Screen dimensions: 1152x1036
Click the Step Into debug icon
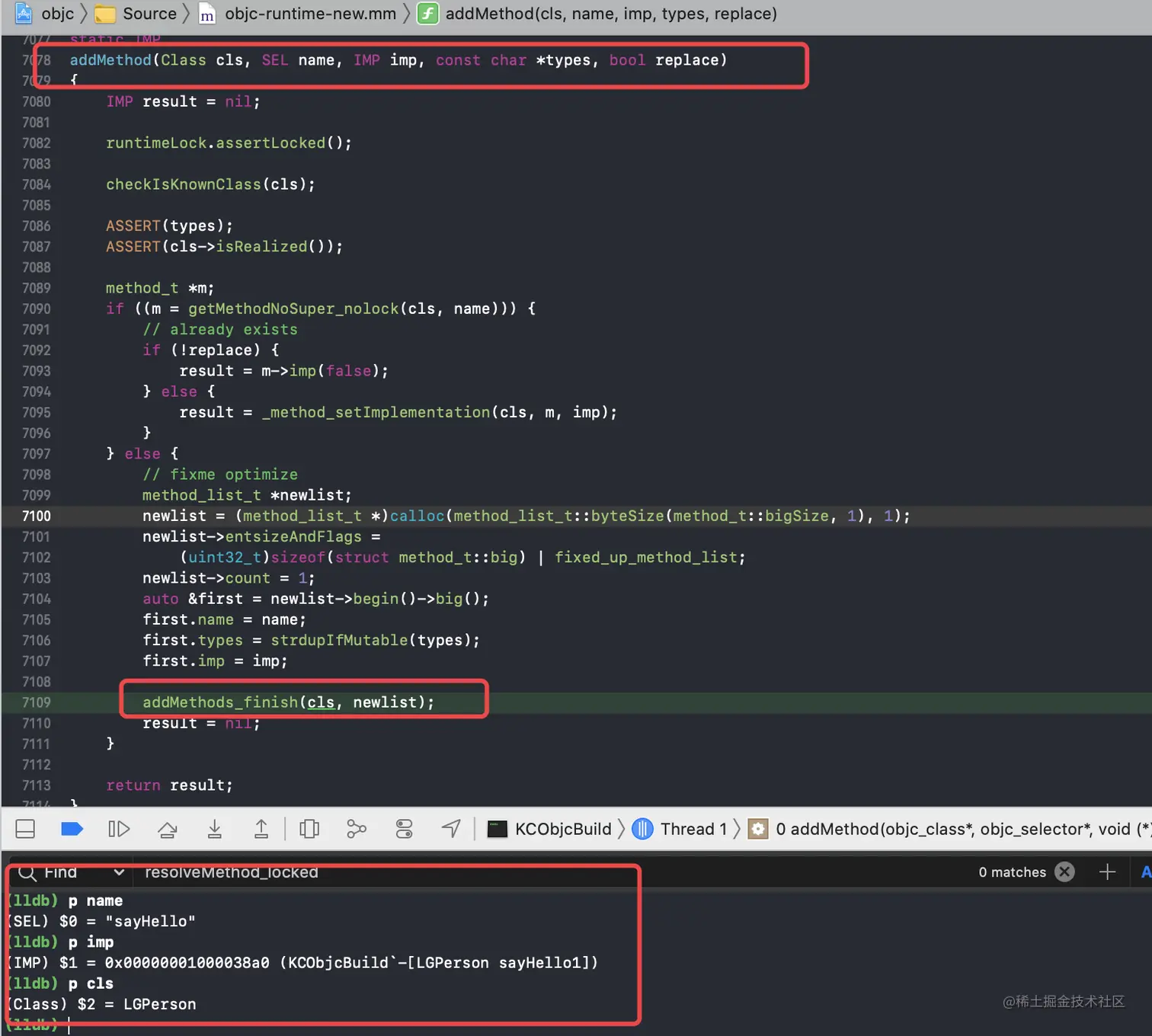(215, 829)
